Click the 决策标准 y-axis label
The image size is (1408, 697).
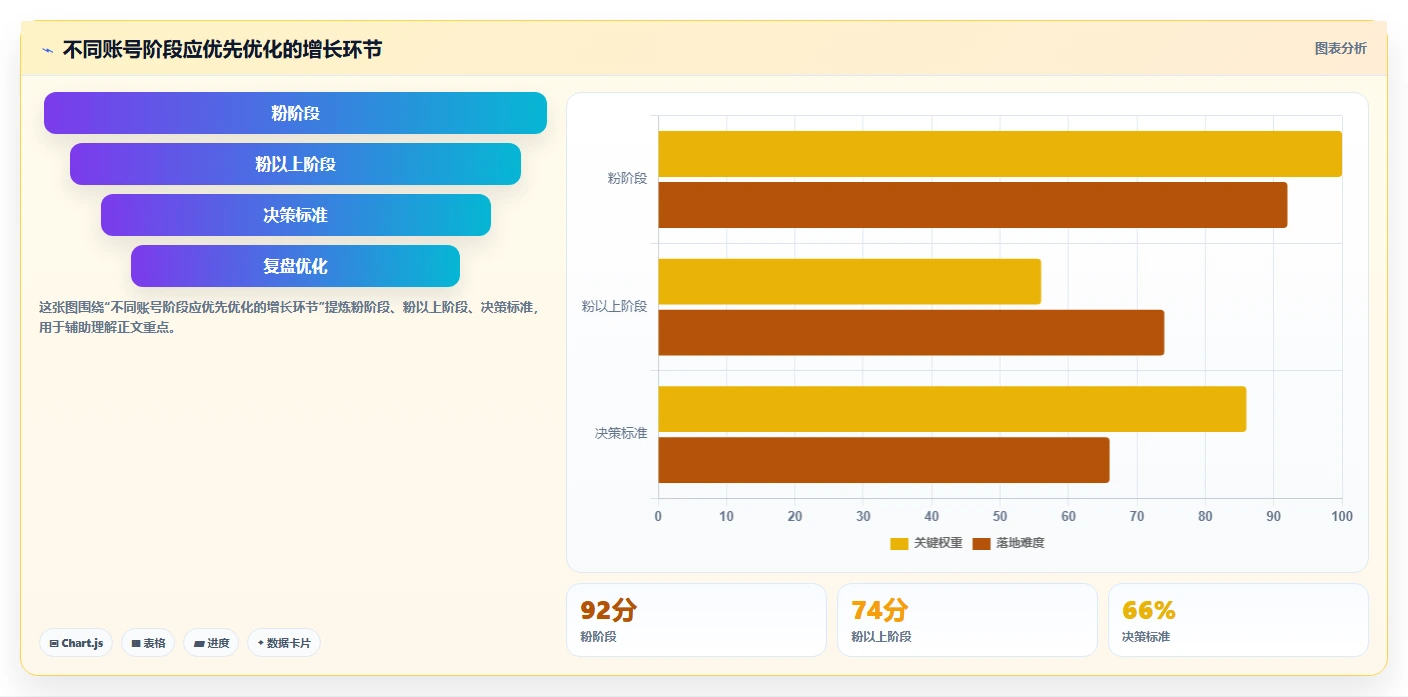pyautogui.click(x=621, y=434)
